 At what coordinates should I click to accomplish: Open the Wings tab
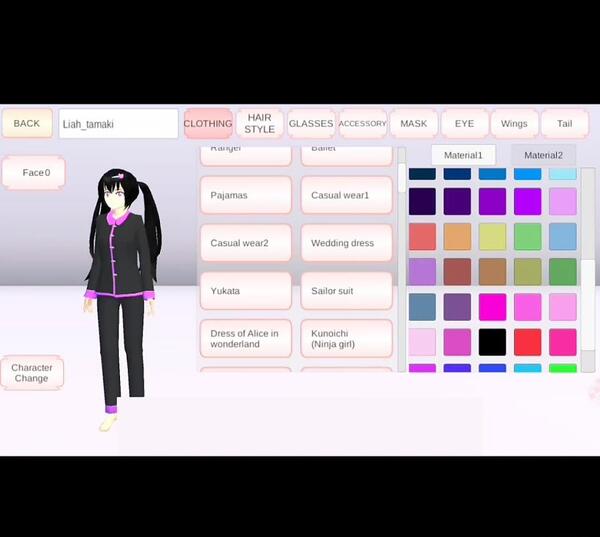[514, 123]
